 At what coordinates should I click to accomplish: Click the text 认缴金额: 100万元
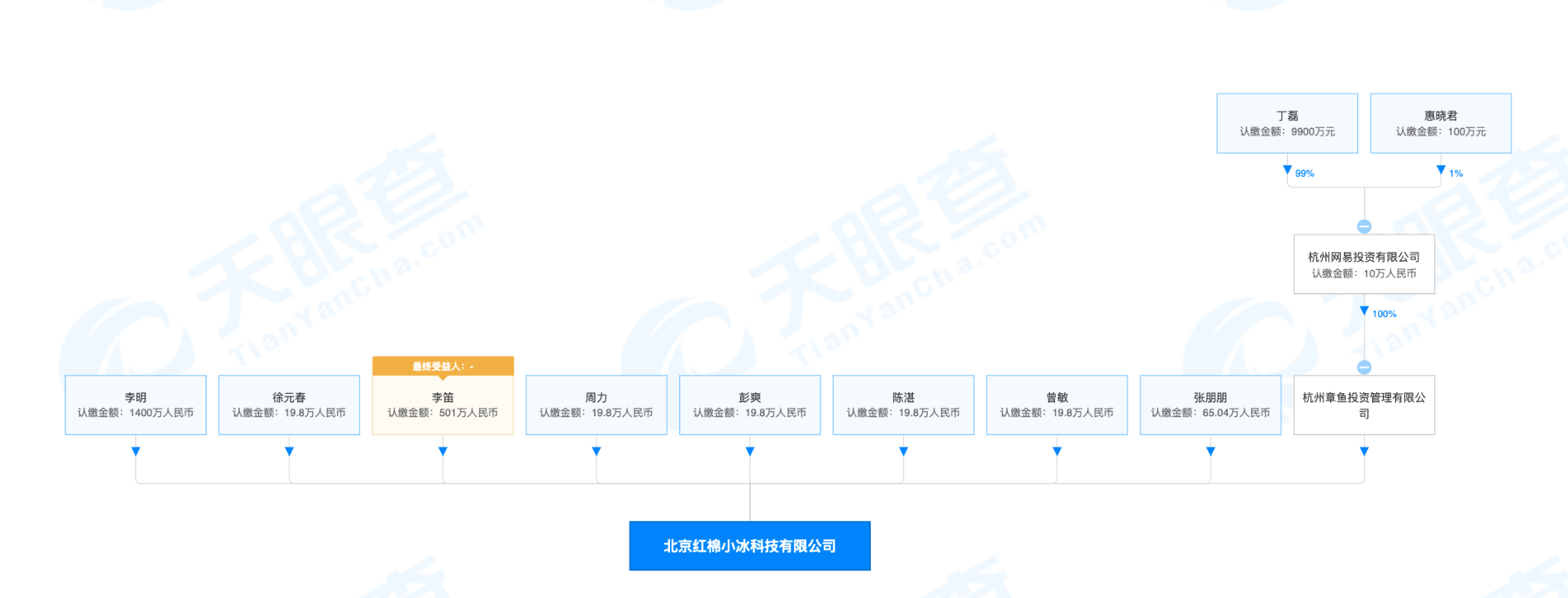click(x=1441, y=131)
